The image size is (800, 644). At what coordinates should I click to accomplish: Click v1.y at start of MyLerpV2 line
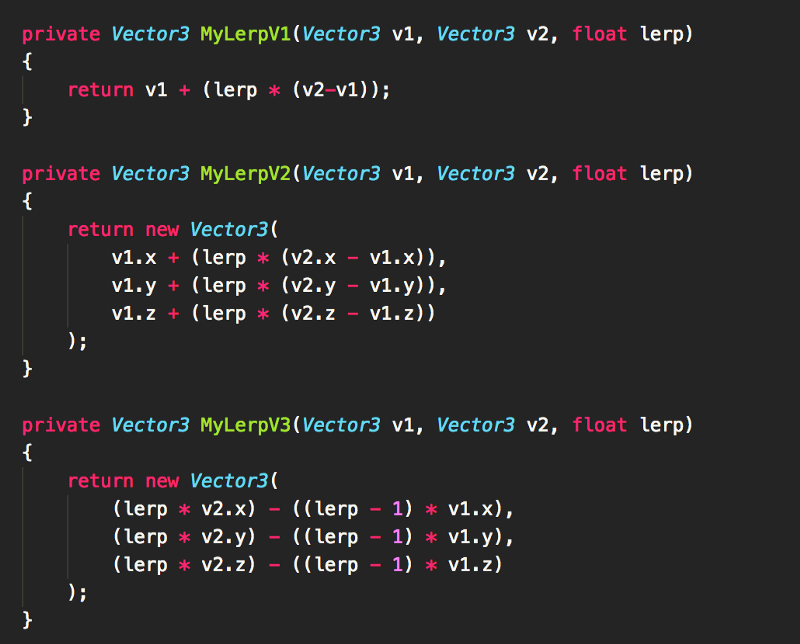pos(134,286)
